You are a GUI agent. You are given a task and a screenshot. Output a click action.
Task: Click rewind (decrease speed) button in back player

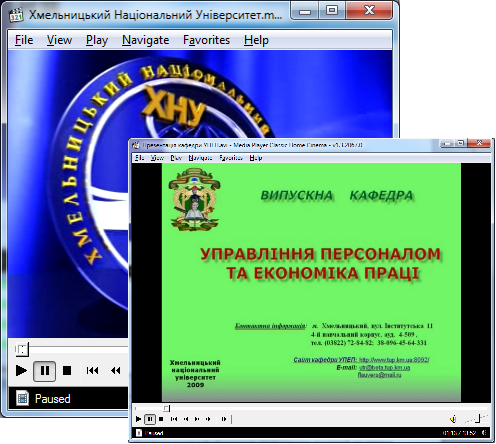(116, 370)
